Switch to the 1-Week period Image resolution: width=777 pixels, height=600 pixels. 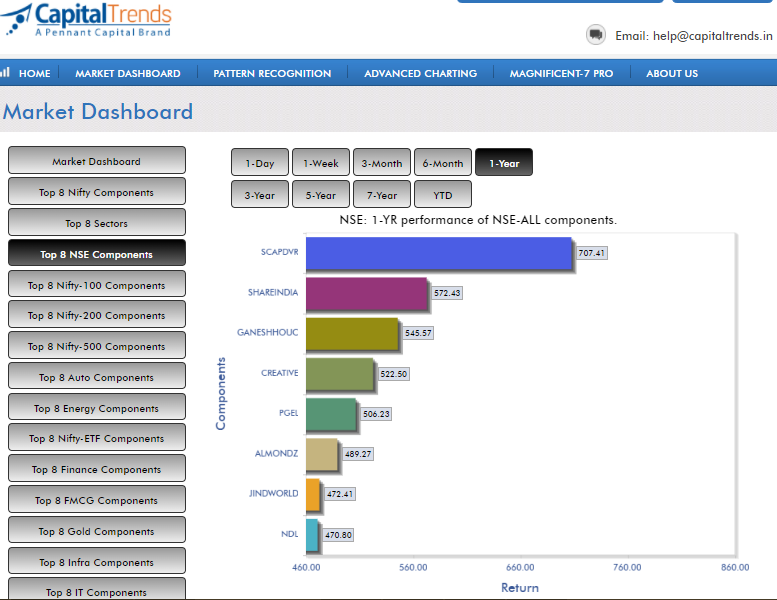tap(321, 163)
